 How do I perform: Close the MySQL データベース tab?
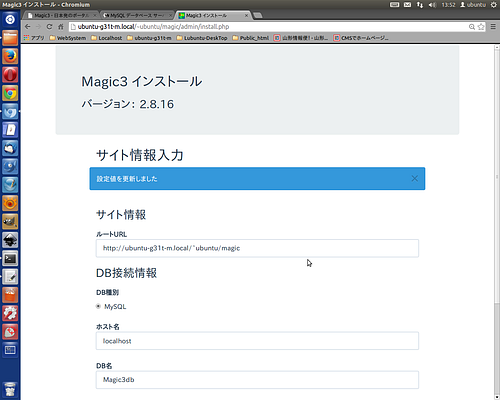170,15
